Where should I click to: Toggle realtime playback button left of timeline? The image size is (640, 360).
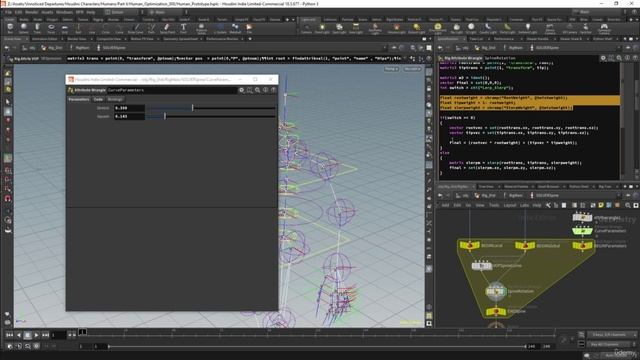pos(10,346)
